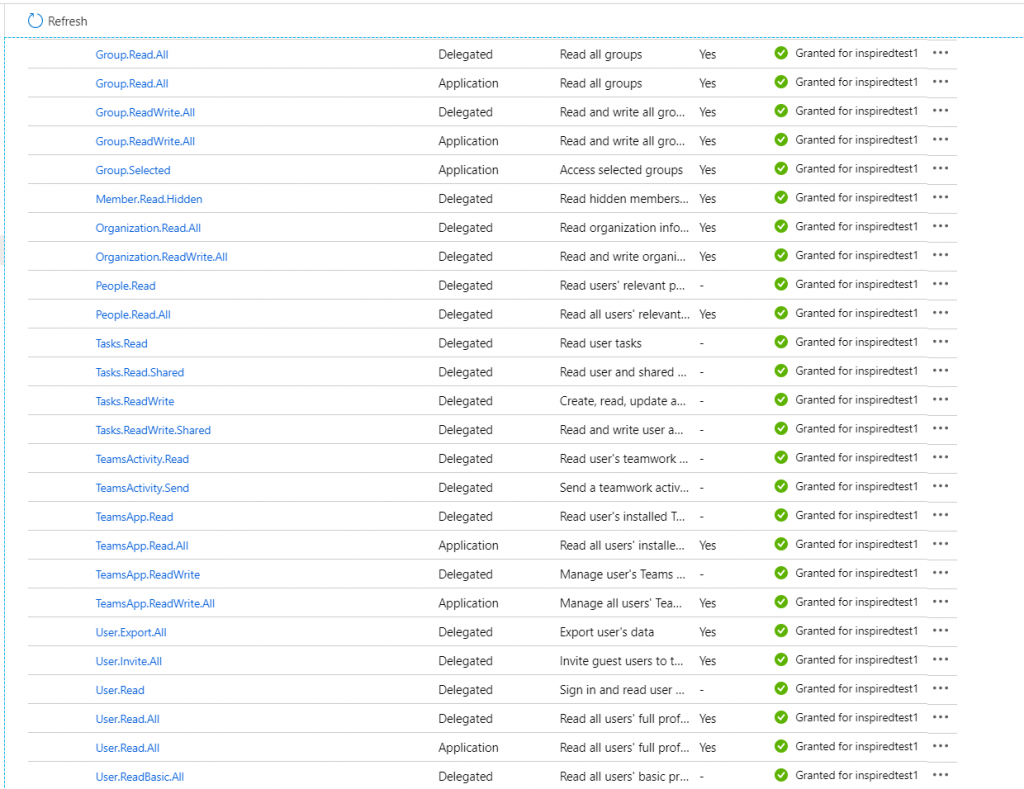Click the green status checkmark for People.Read
This screenshot has height=789, width=1024.
(x=781, y=285)
